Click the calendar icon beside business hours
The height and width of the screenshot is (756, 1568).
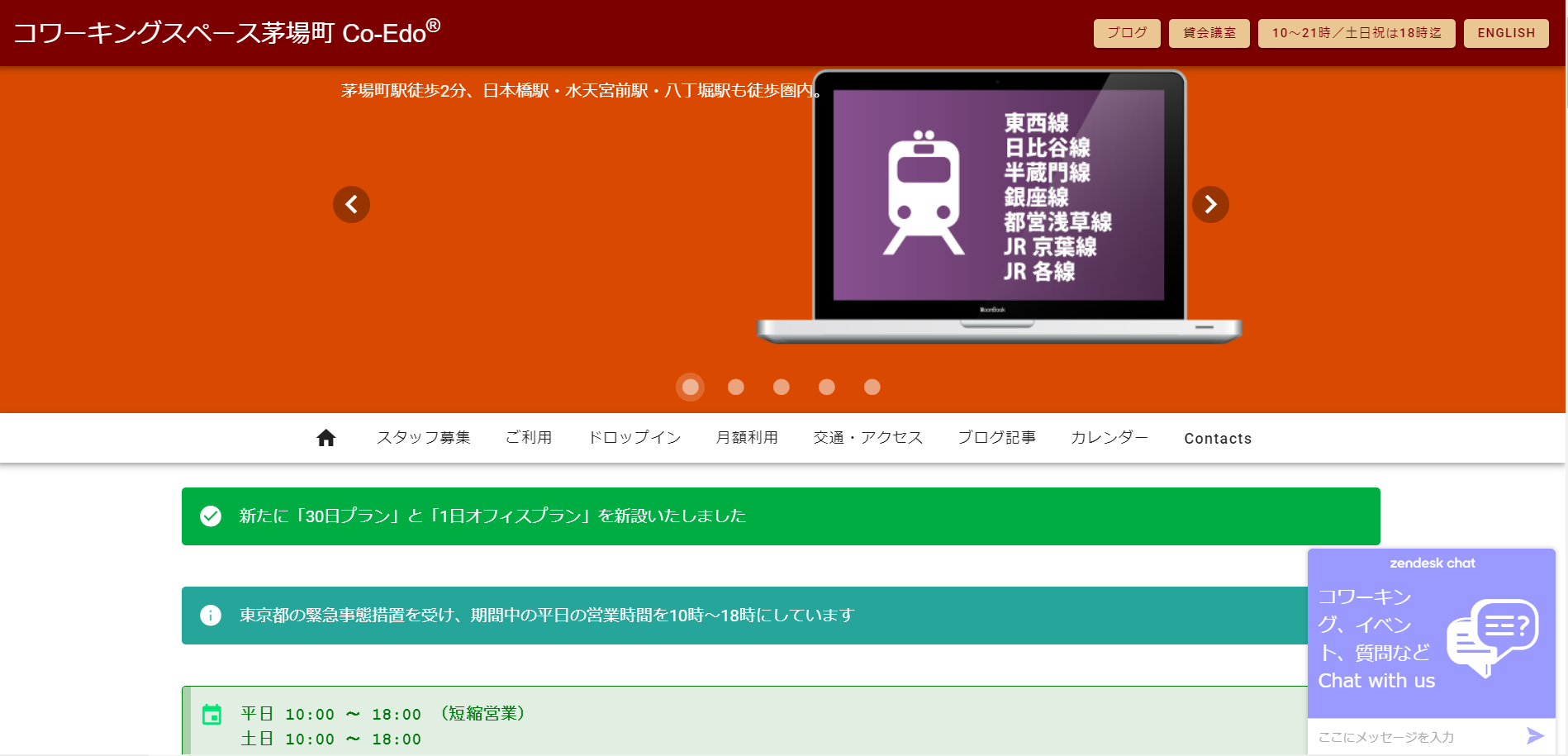coord(212,715)
